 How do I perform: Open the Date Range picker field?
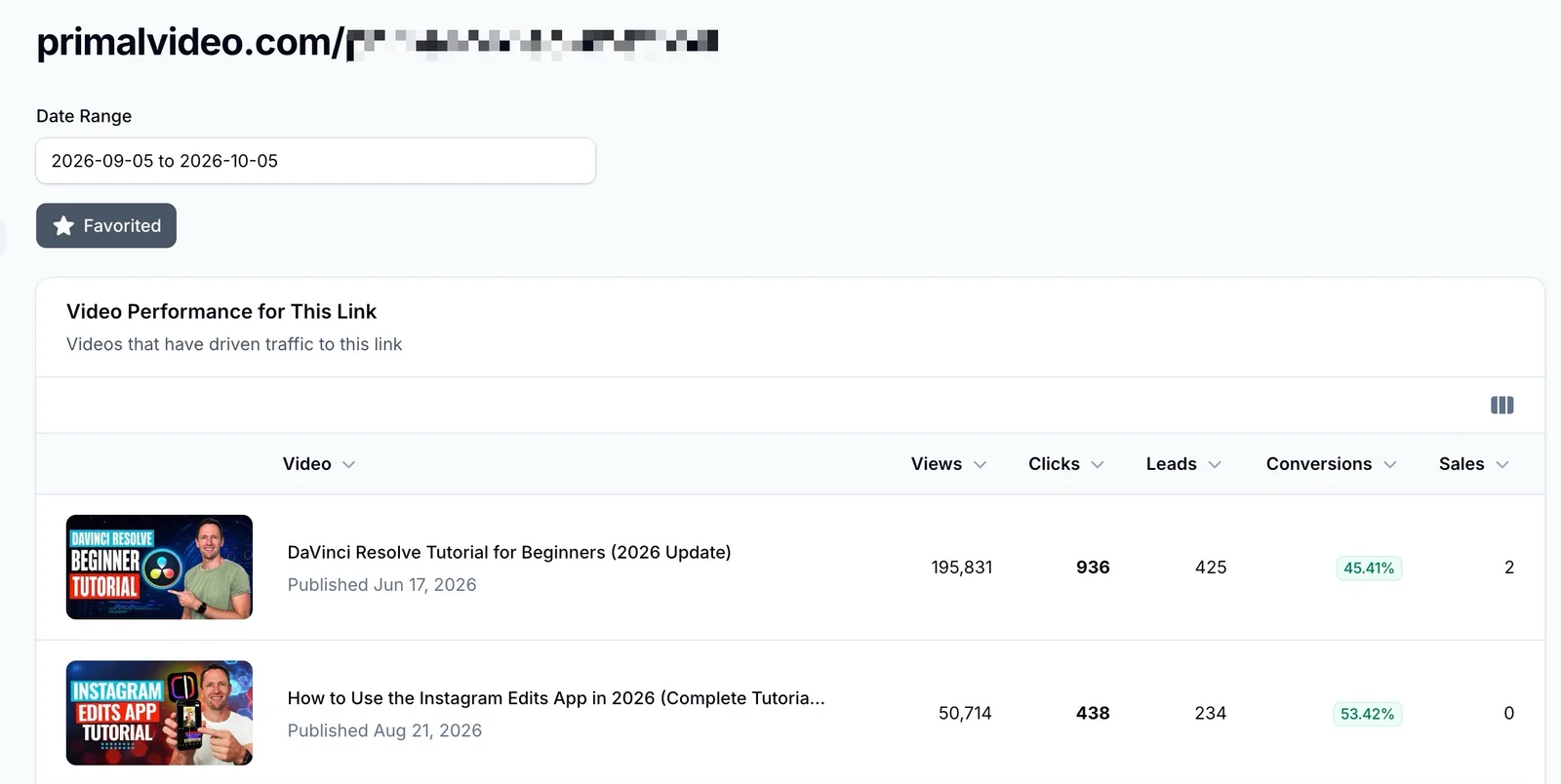click(x=315, y=161)
